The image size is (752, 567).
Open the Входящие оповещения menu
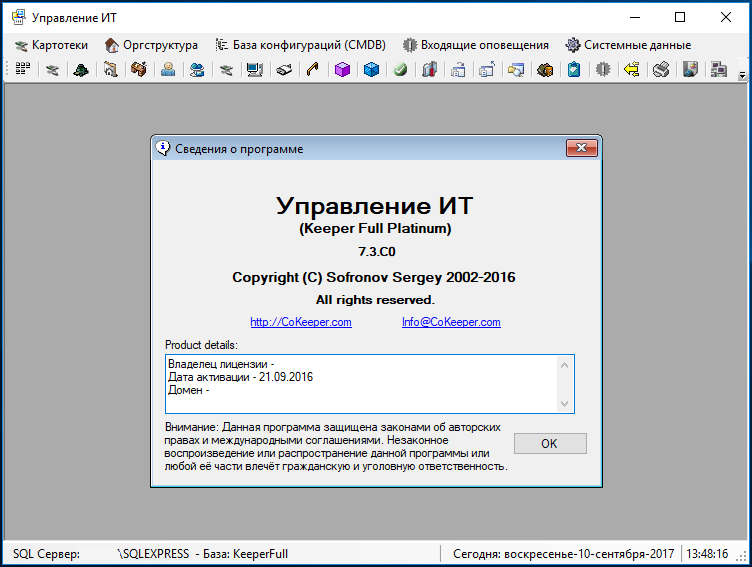(475, 45)
